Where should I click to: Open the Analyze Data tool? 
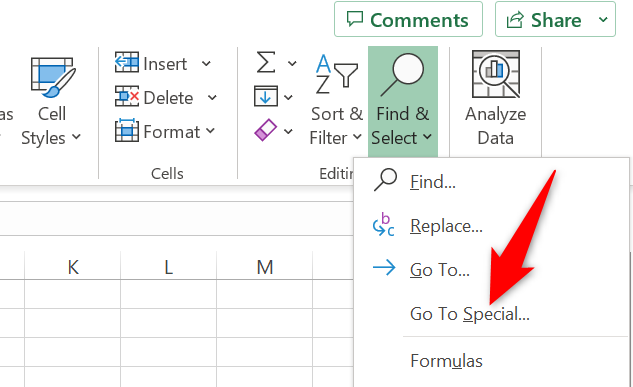point(495,99)
